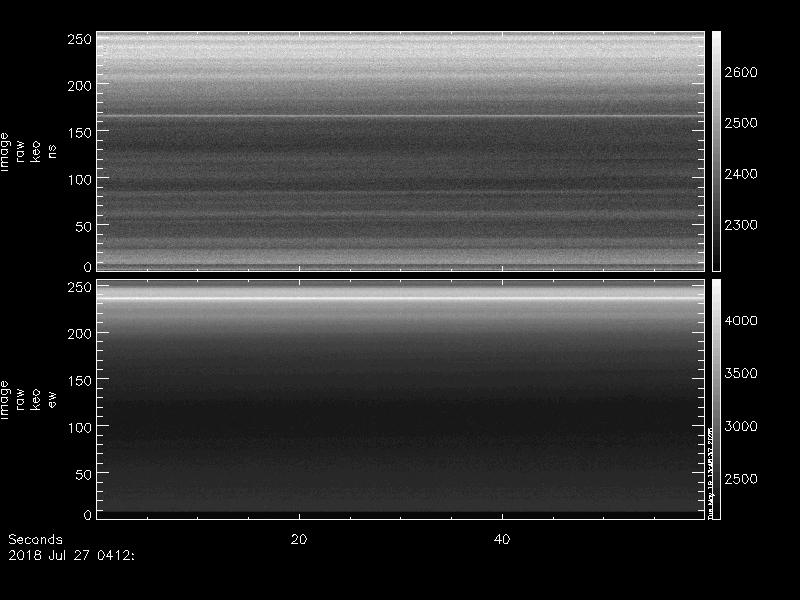Click the 250 tick label on ew keogram axis

(80, 287)
